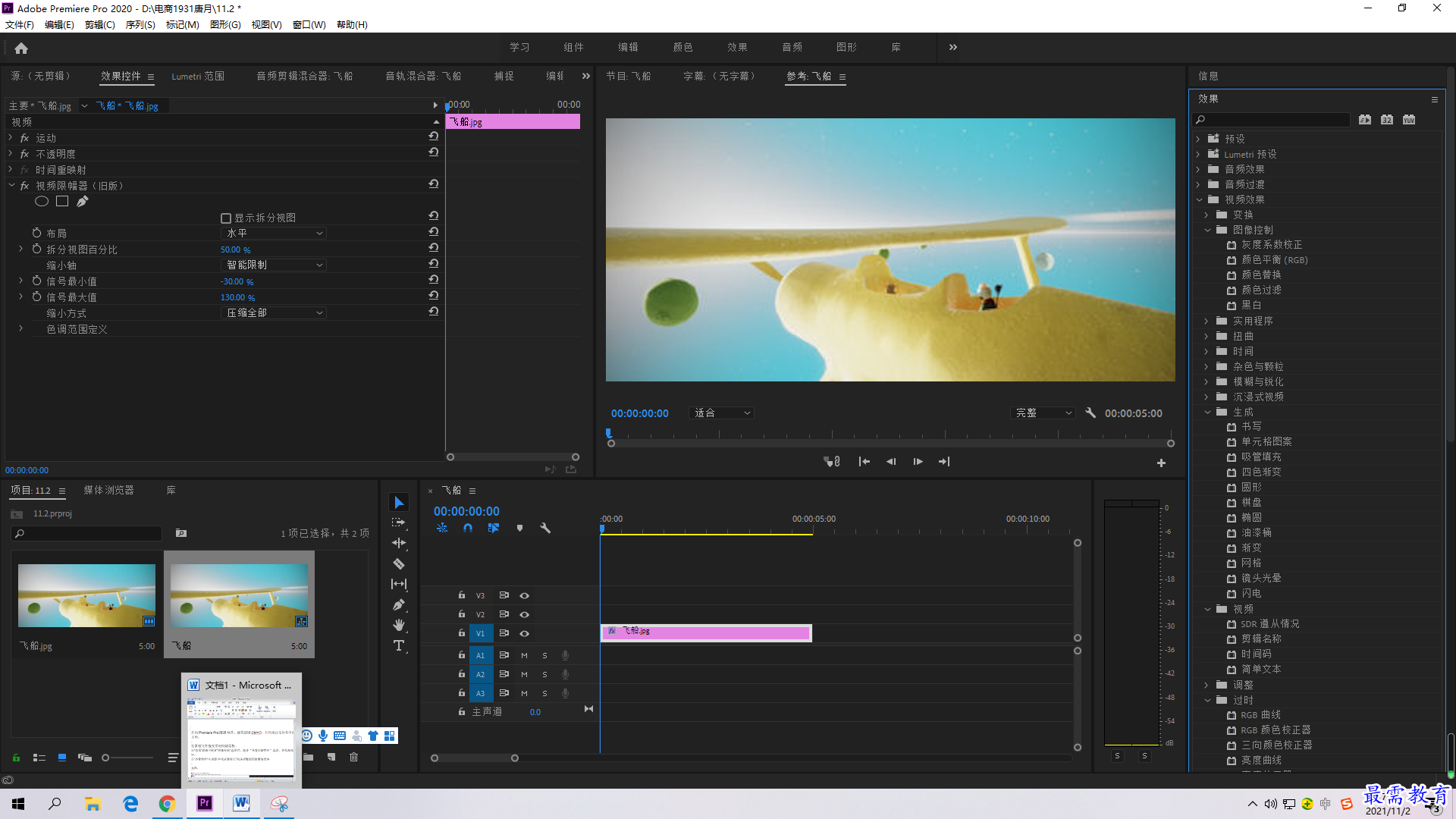Expand the 预设 presets folder

(x=1198, y=139)
